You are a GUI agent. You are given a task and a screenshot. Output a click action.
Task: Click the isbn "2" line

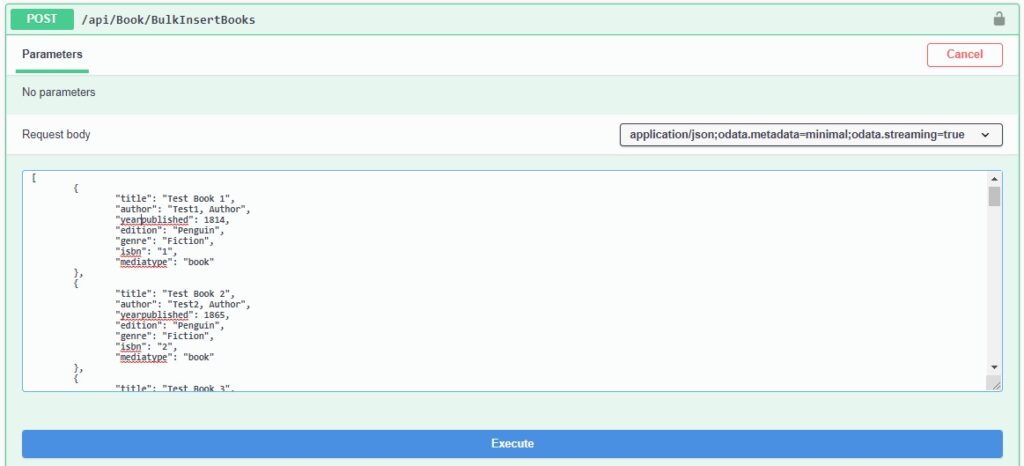tap(146, 347)
